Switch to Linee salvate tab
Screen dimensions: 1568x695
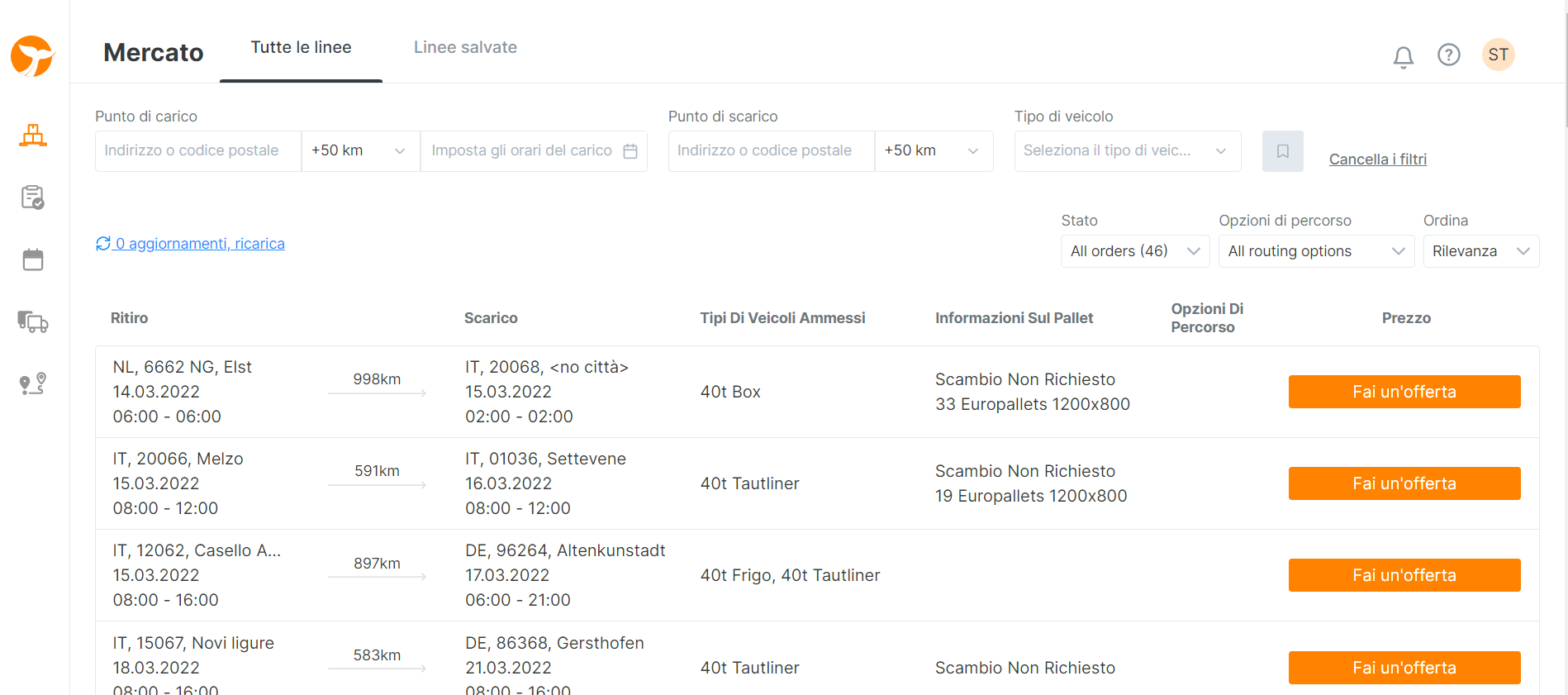point(465,47)
